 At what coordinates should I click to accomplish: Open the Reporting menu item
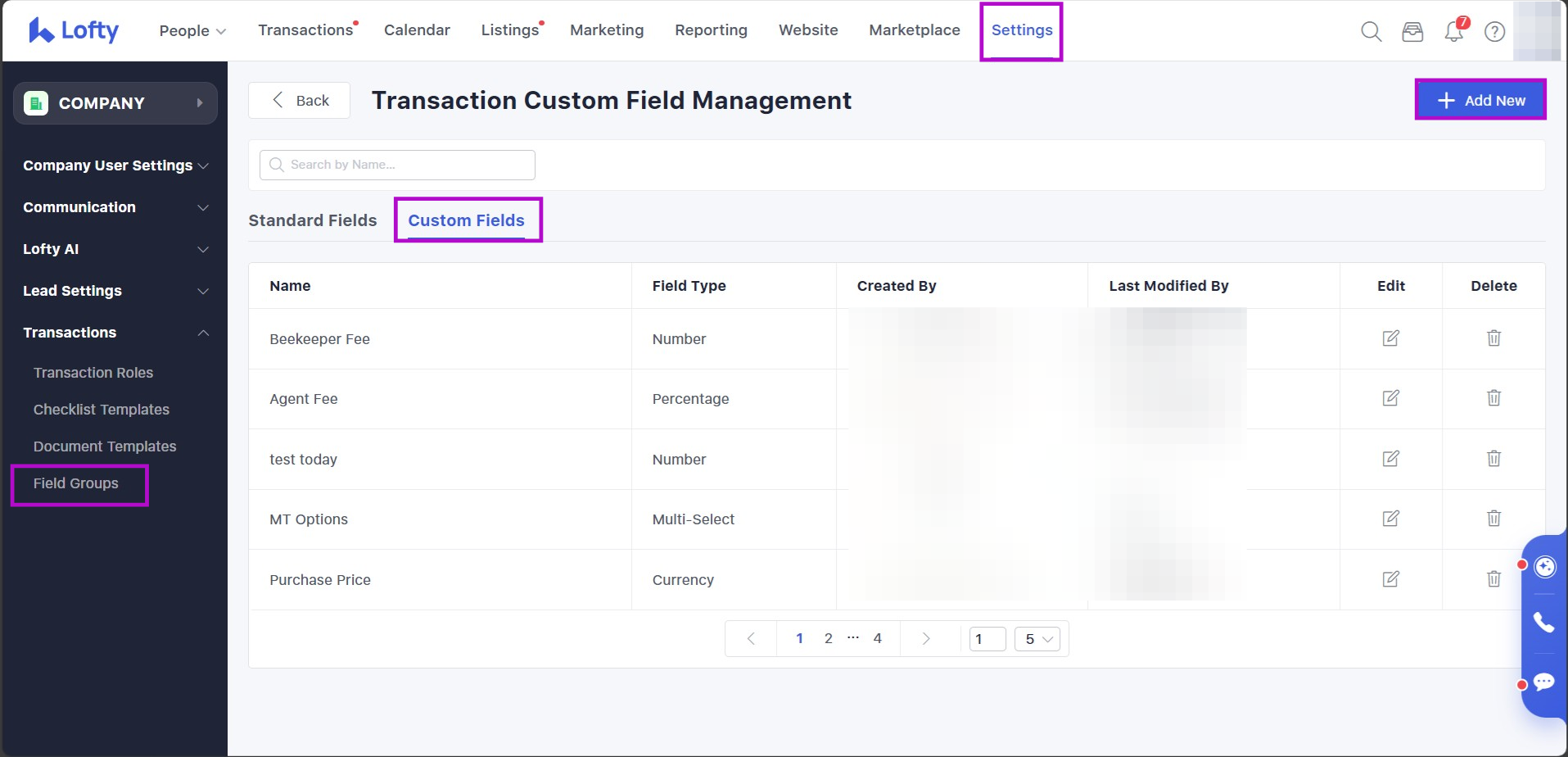point(711,30)
